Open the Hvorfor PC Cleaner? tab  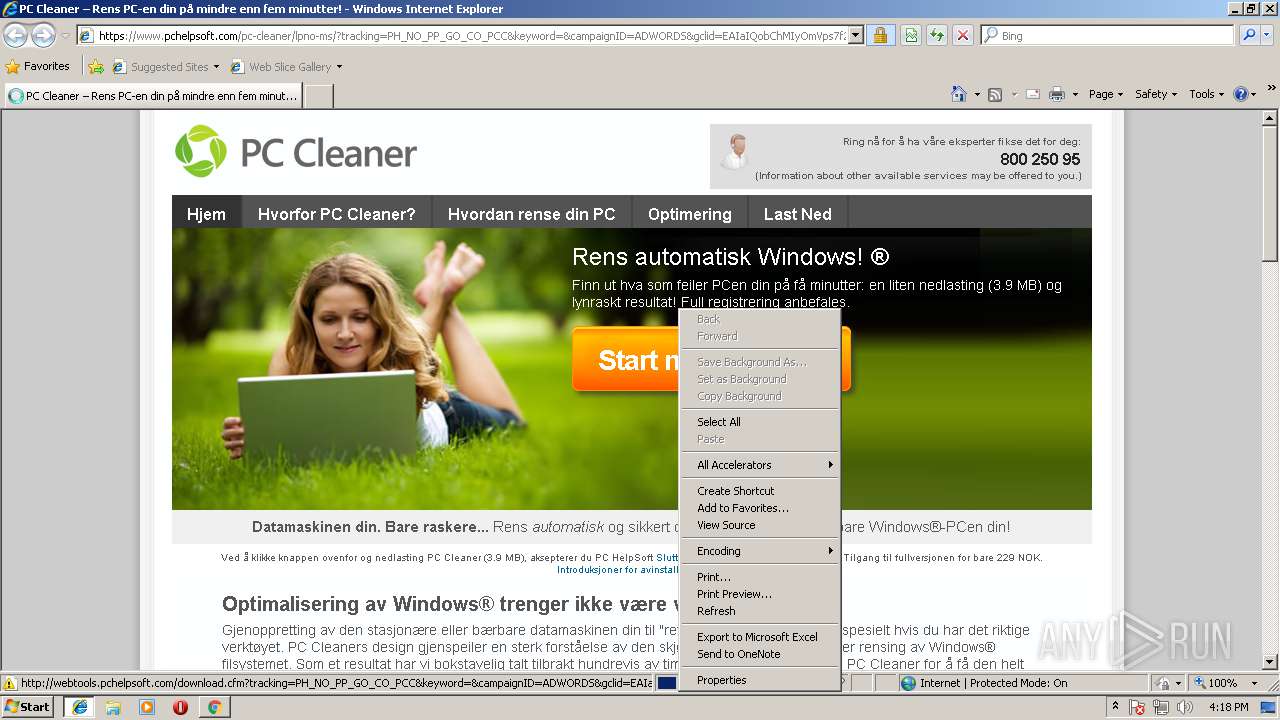pyautogui.click(x=336, y=213)
